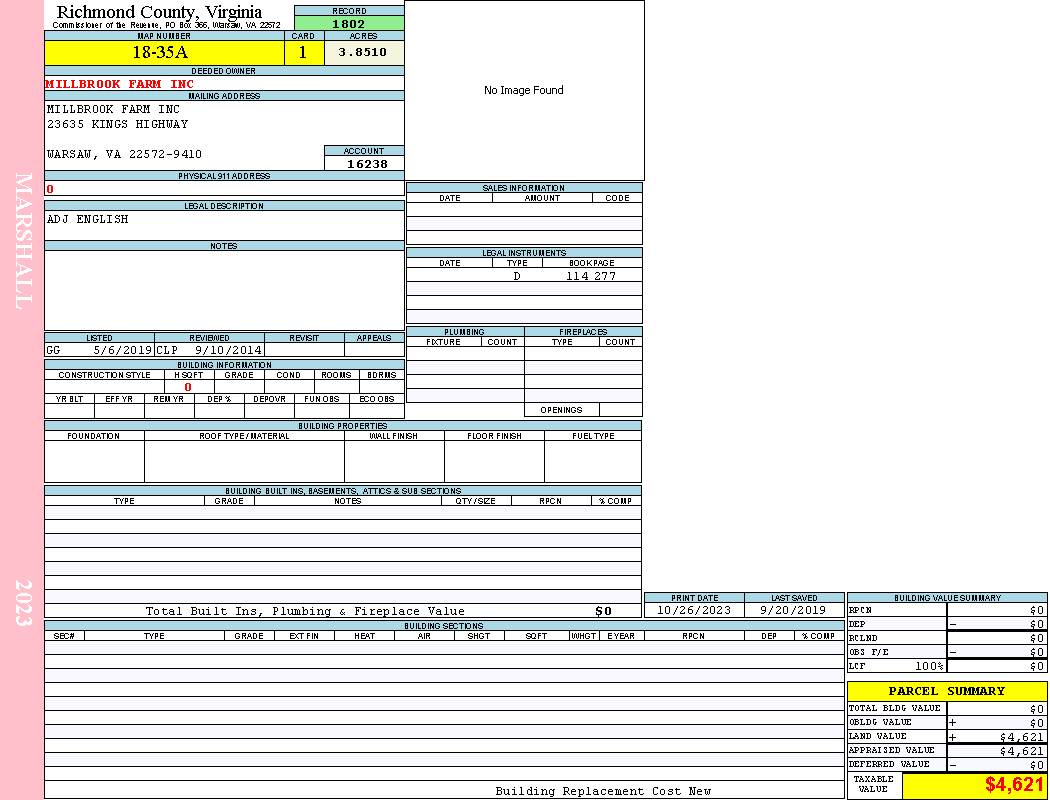Screen dimensions: 1050x800
Task: Select the map number 18-35A field
Action: pyautogui.click(x=164, y=52)
